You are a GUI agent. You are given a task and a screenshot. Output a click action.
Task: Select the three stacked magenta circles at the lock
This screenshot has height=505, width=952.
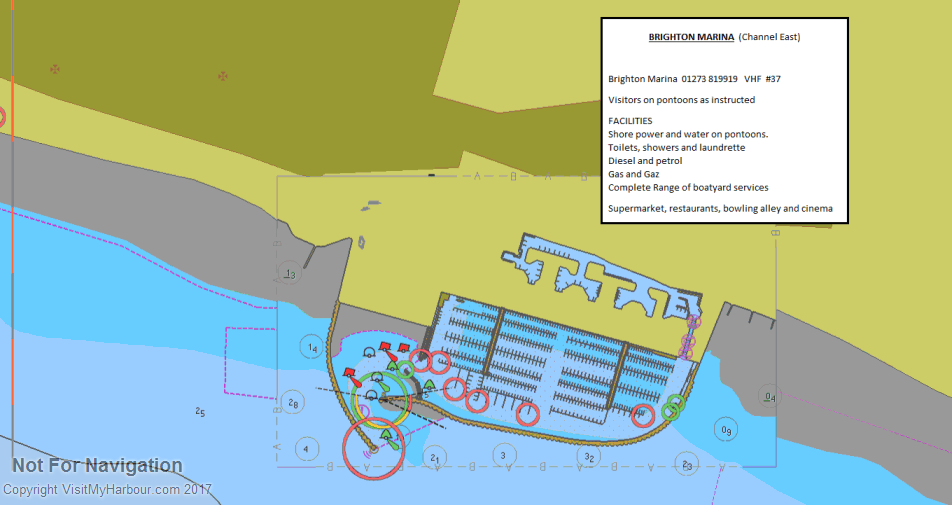(690, 338)
